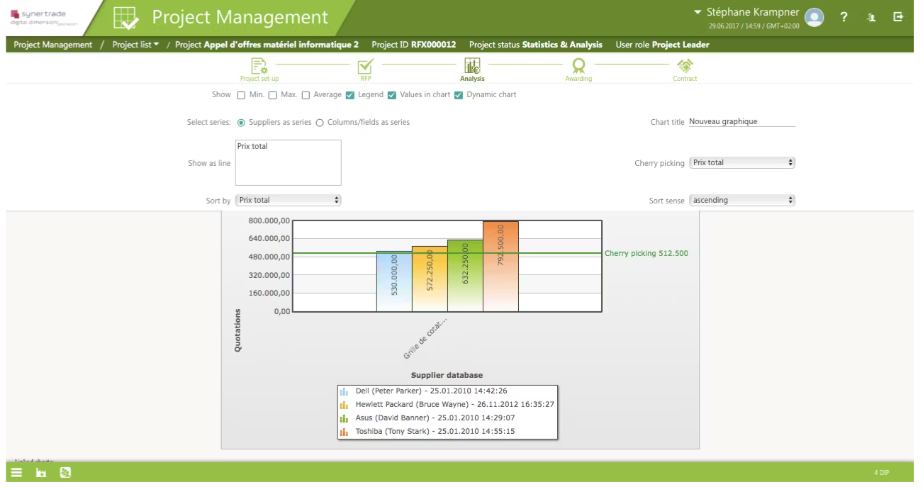
Task: Click the orange Toshiba bar in chart
Action: 500,267
